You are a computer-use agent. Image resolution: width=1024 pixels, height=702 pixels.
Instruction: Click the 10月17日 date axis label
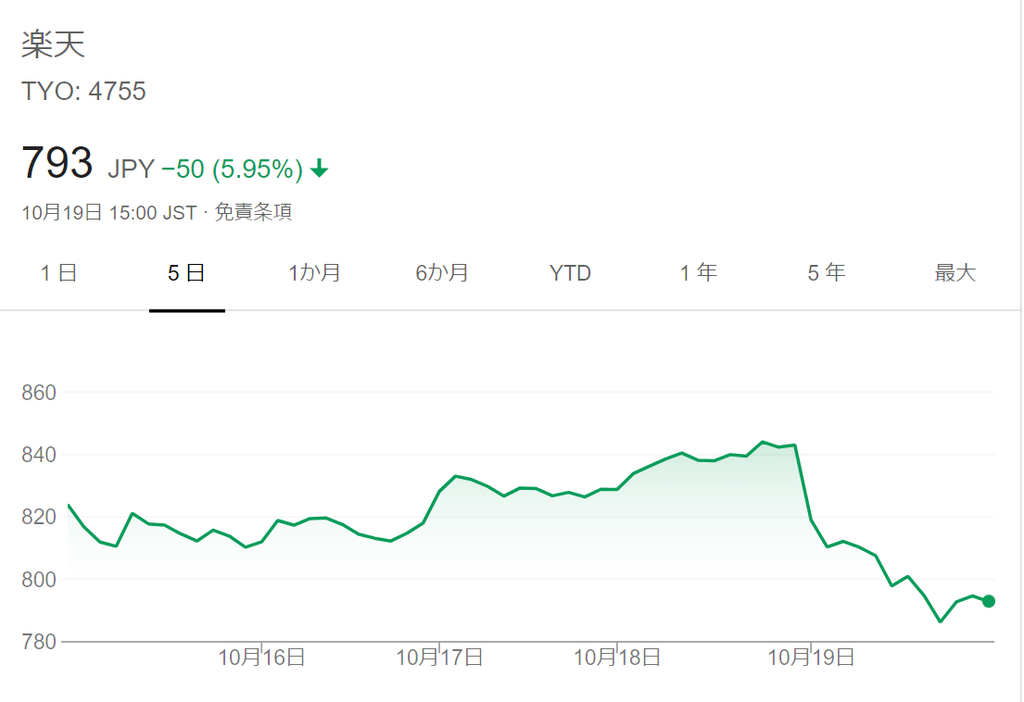click(440, 658)
